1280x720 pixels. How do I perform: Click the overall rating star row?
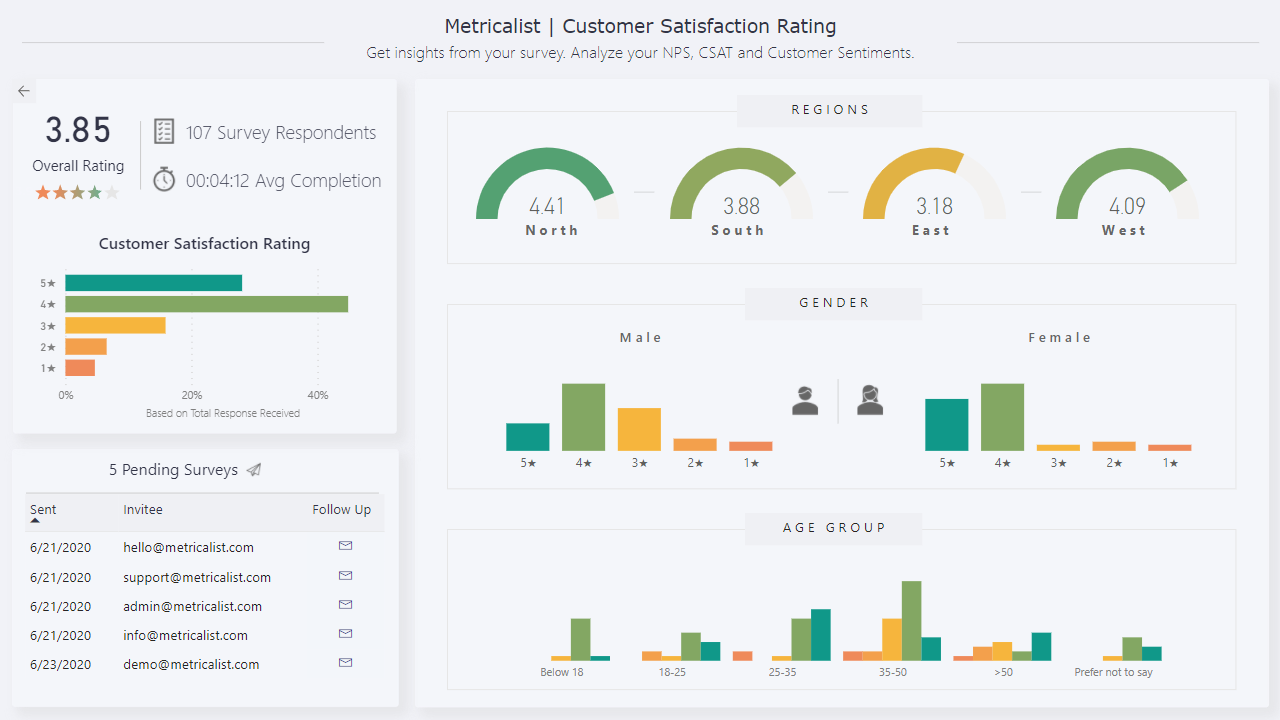tap(78, 193)
